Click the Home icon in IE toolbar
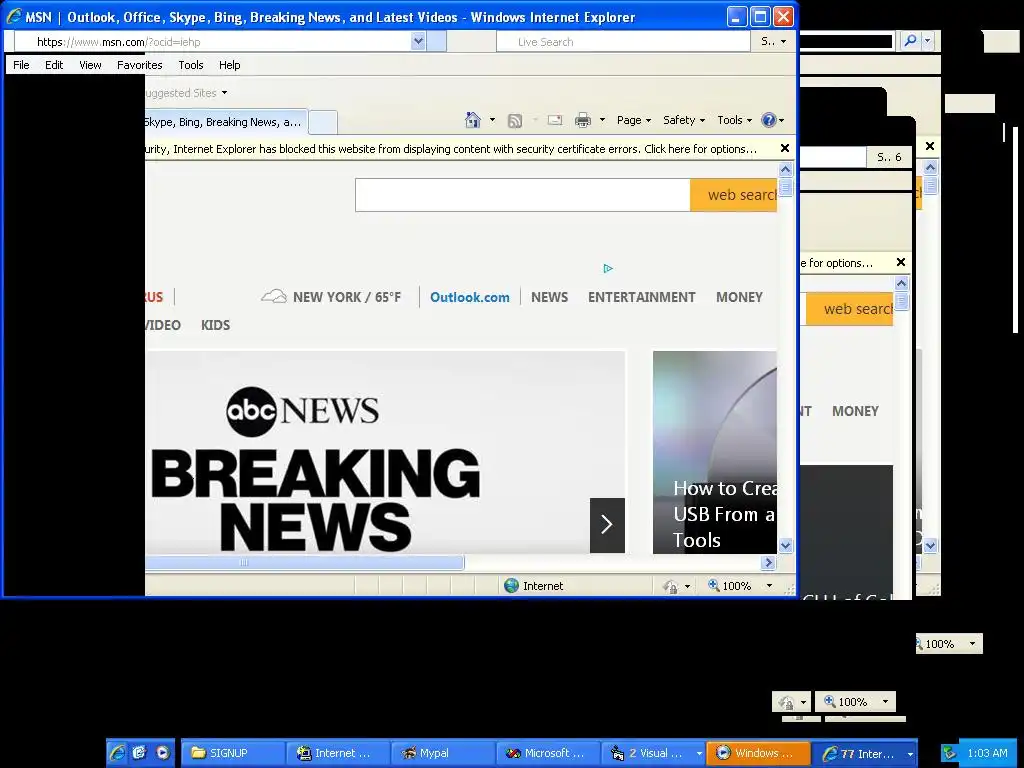 click(473, 120)
